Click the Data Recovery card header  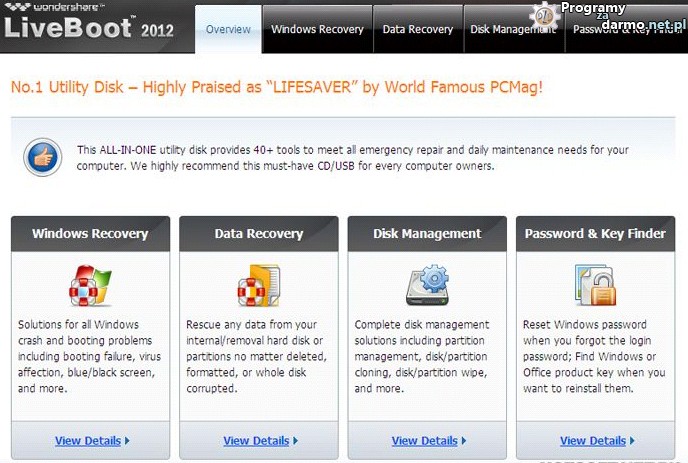pos(258,234)
